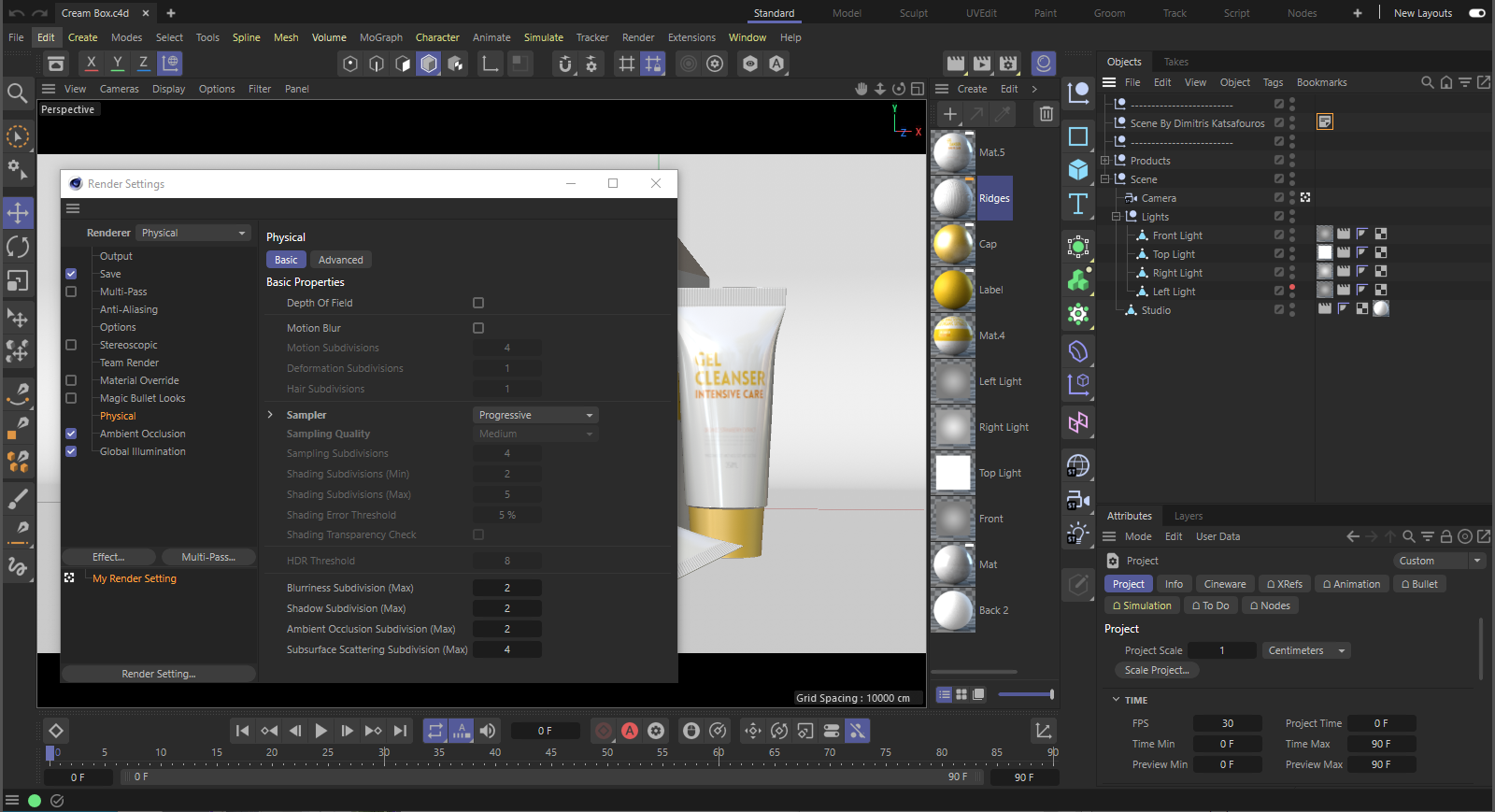Click the Scale Project... button
Image resolution: width=1495 pixels, height=812 pixels.
pos(1157,670)
